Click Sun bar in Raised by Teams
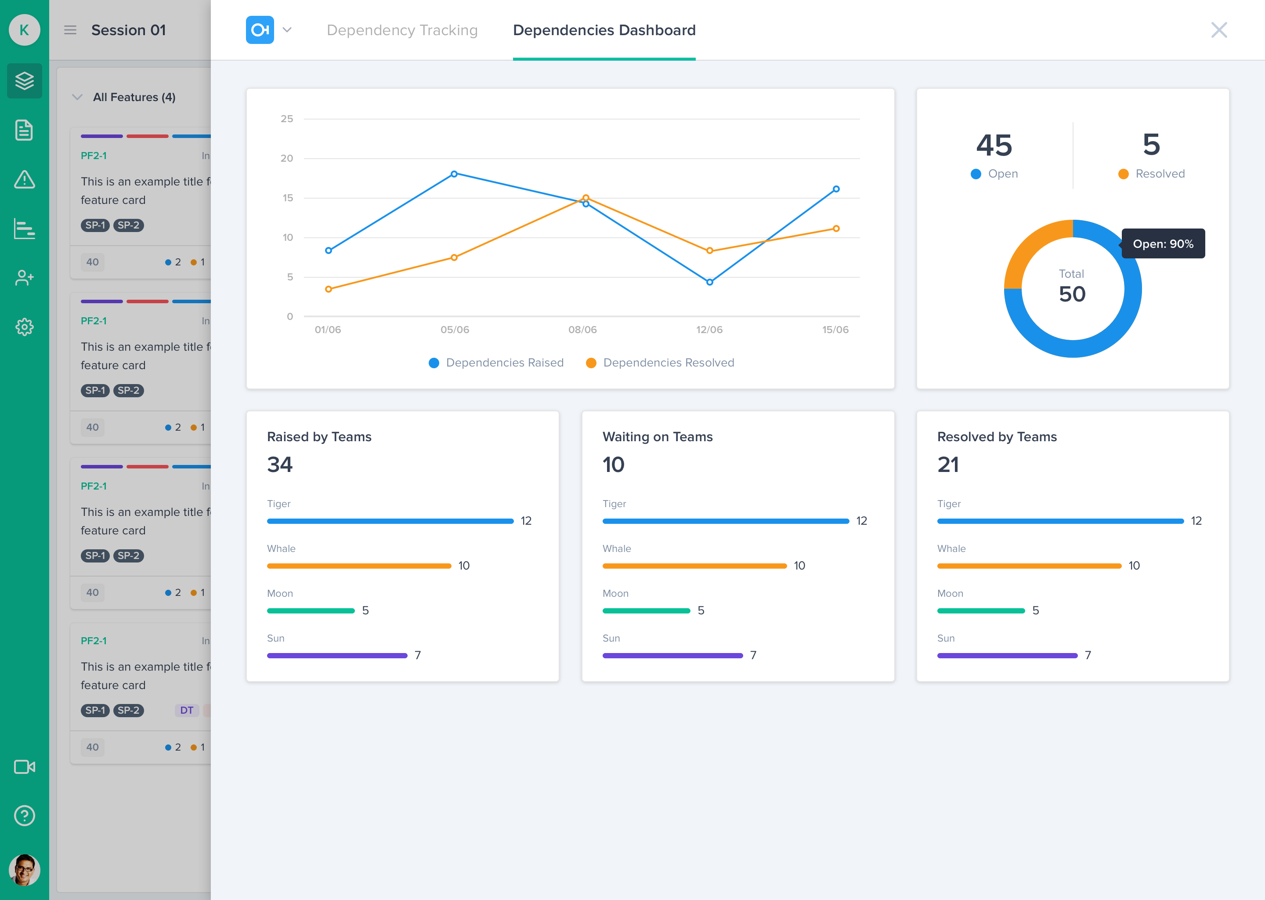The height and width of the screenshot is (900, 1265). pos(337,656)
